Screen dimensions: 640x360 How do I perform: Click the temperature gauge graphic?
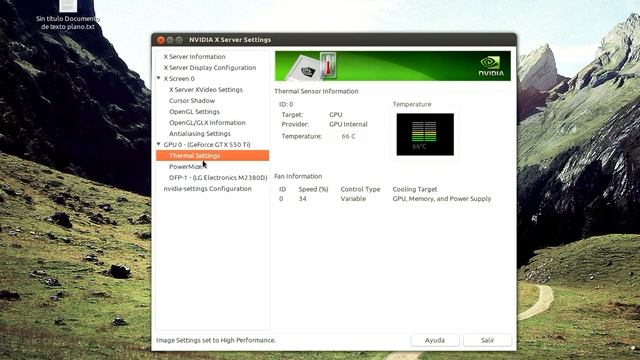tap(425, 134)
